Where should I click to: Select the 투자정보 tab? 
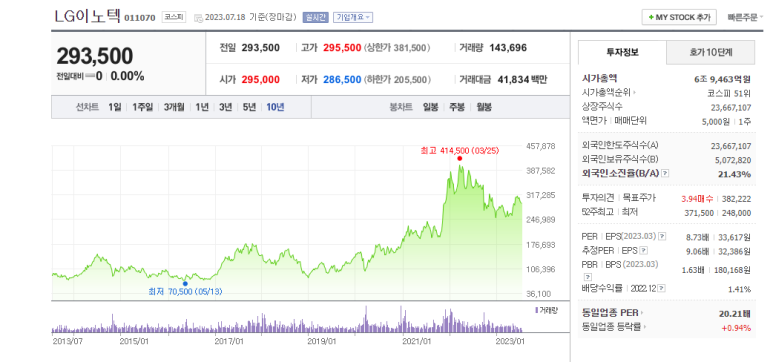tap(622, 53)
